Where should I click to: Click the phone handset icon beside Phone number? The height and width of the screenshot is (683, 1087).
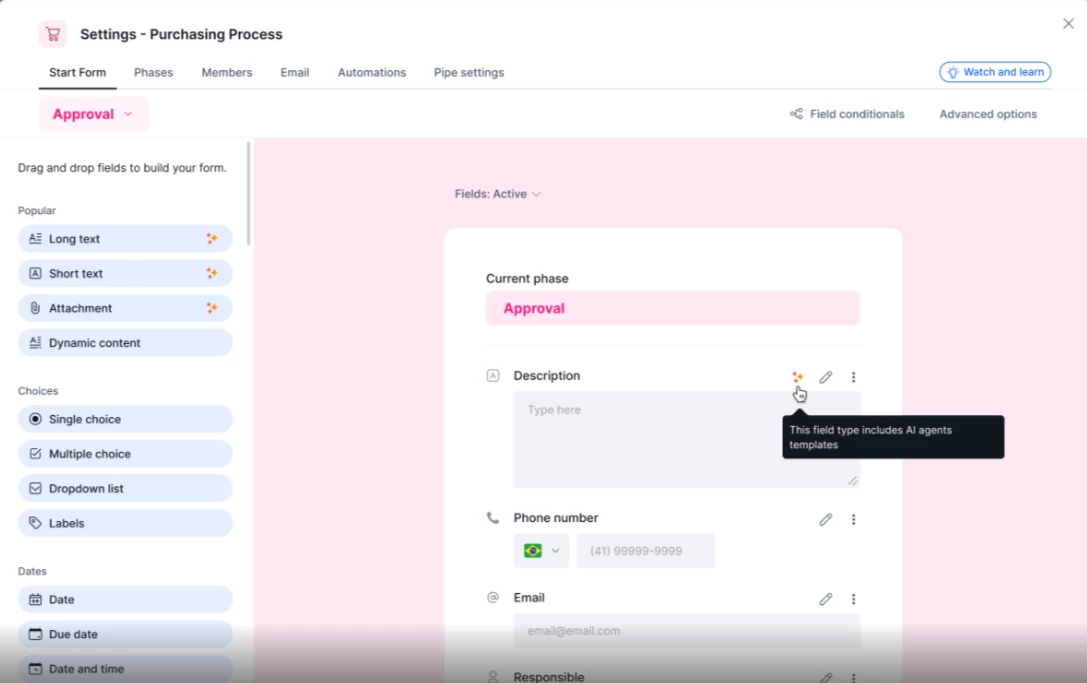coord(493,518)
